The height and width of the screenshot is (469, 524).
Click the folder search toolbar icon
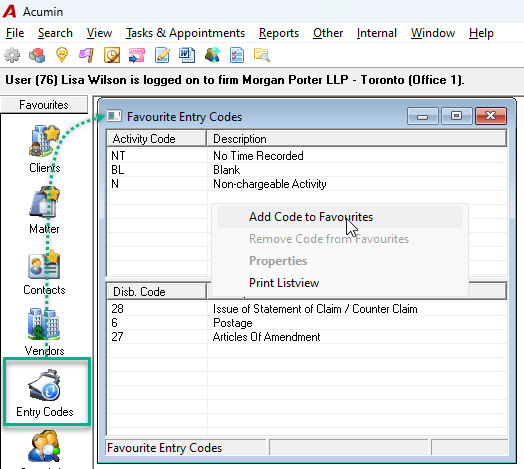point(262,55)
